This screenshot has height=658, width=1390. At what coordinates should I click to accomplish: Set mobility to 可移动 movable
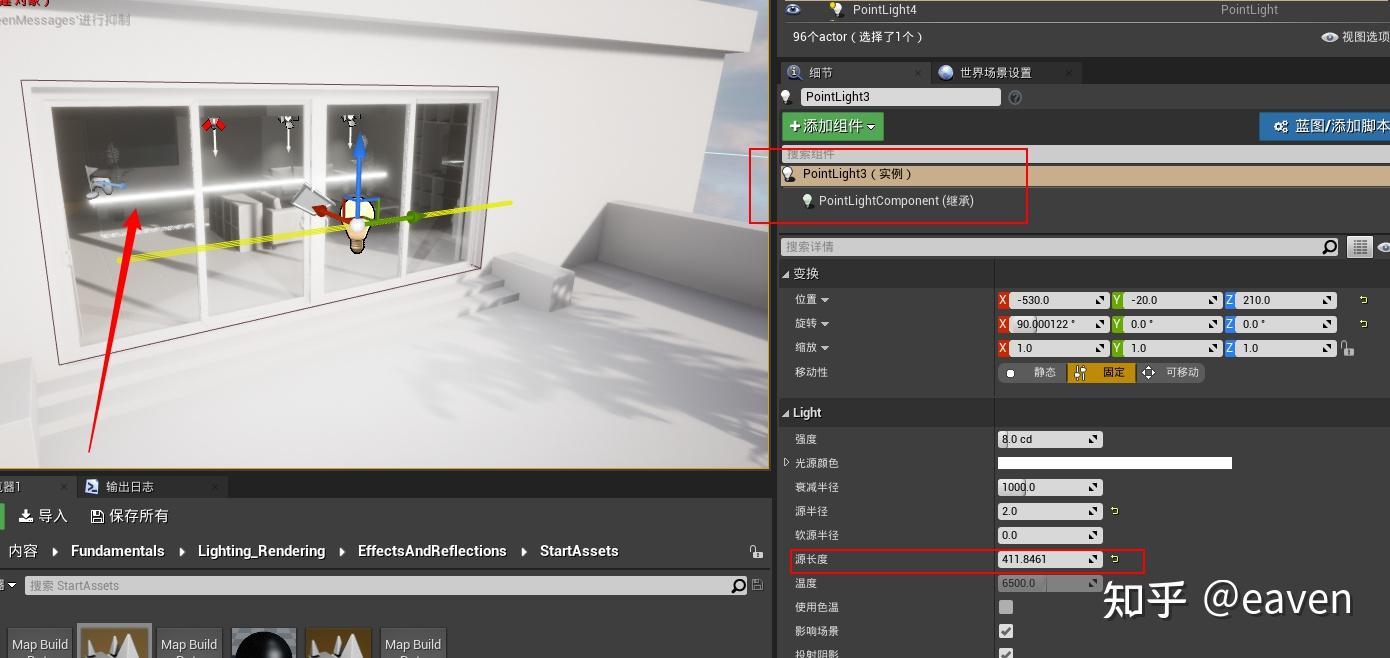click(x=1170, y=372)
